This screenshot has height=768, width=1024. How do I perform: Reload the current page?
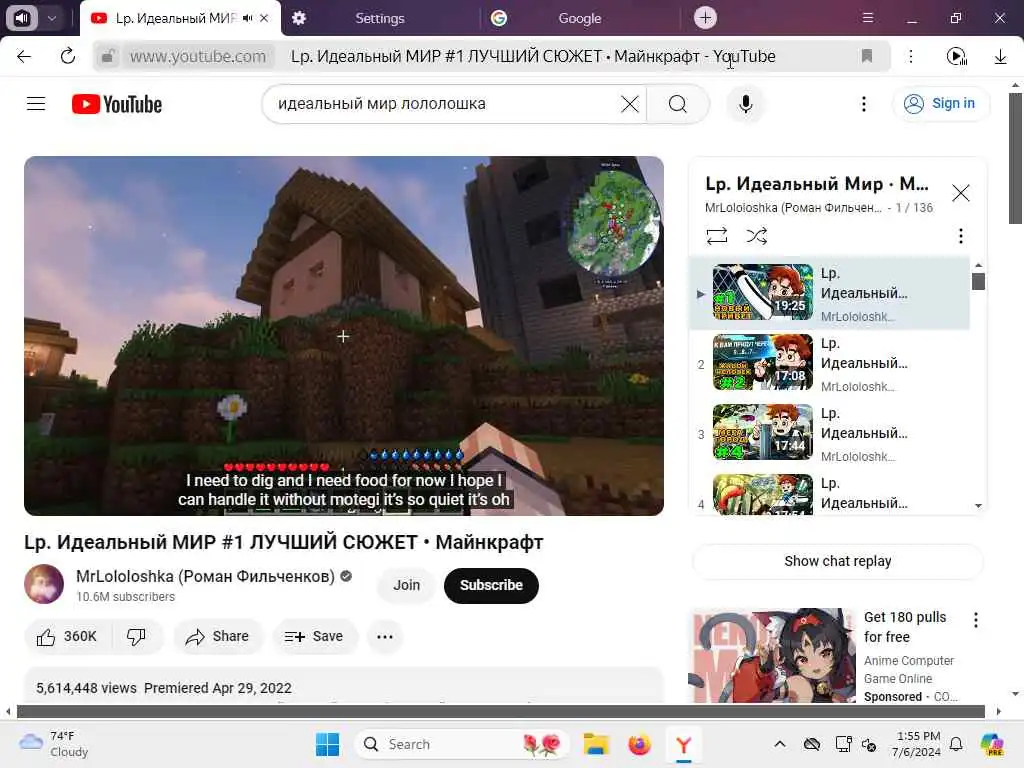pos(67,57)
